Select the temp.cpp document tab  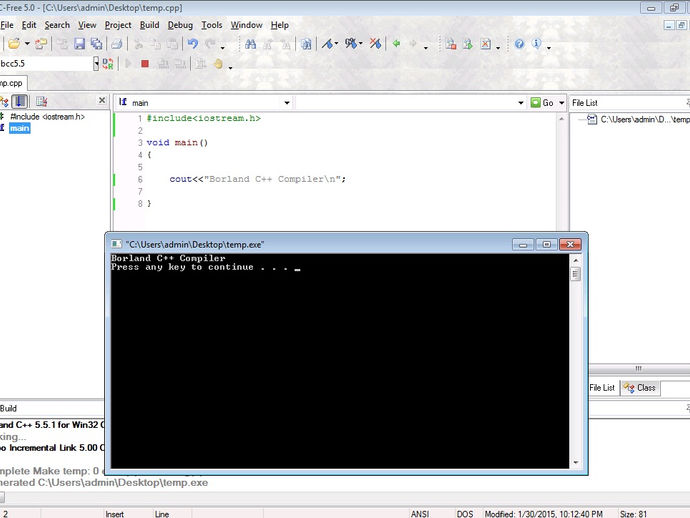[x=11, y=83]
